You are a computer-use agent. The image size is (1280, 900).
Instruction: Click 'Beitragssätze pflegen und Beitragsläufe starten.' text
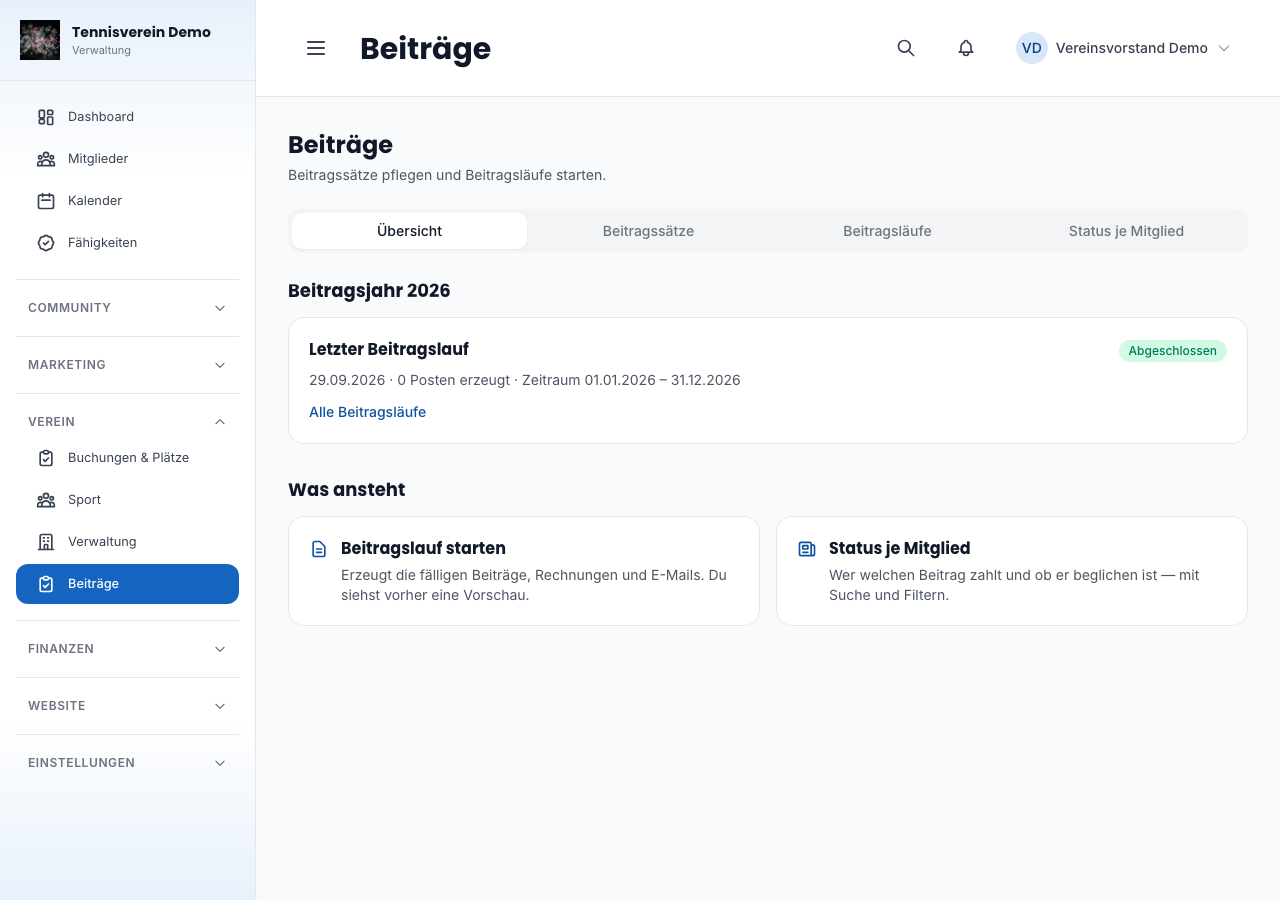(447, 175)
